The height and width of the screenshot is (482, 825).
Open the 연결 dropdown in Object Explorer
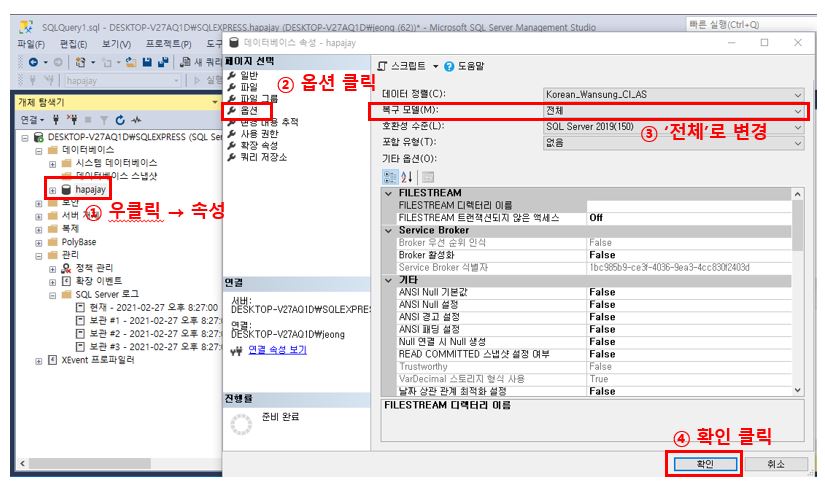pyautogui.click(x=32, y=120)
